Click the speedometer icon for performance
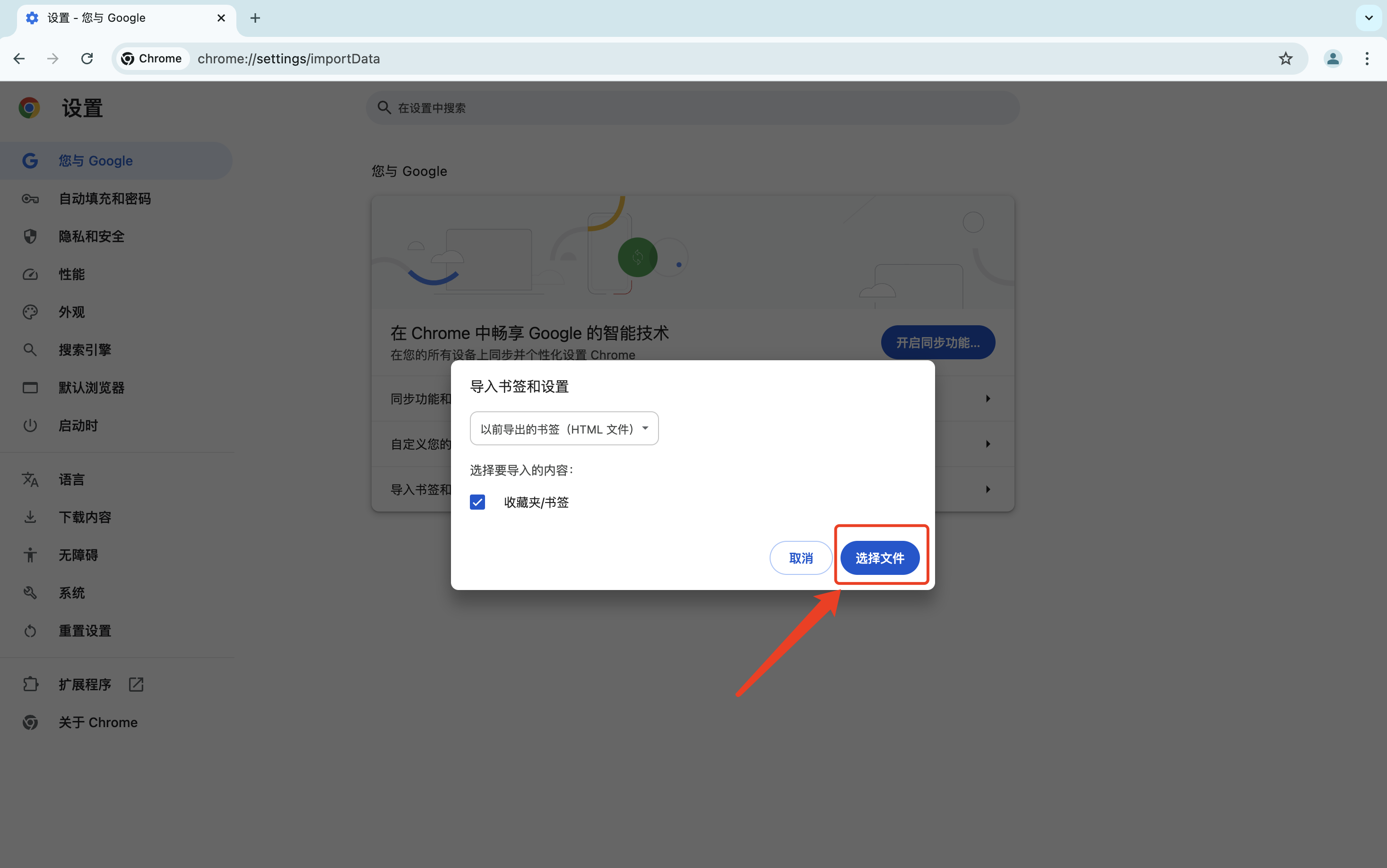 (x=30, y=274)
